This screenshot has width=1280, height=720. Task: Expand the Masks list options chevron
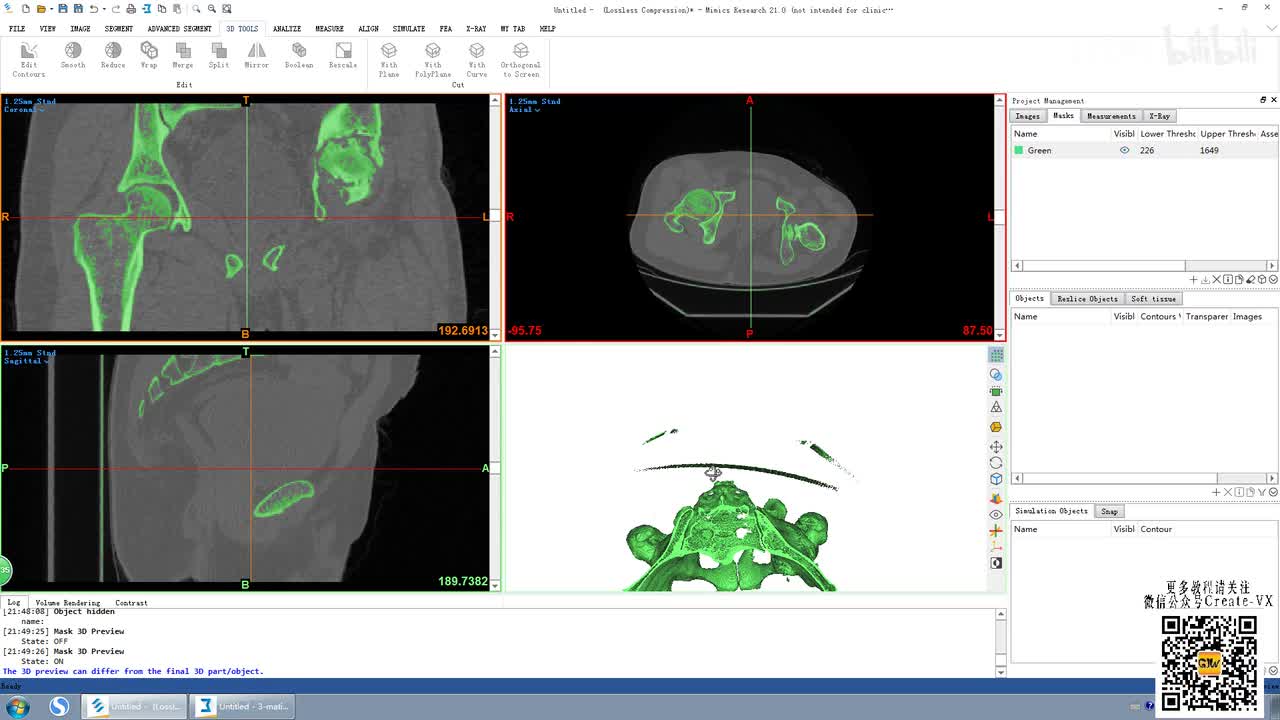pos(1273,280)
